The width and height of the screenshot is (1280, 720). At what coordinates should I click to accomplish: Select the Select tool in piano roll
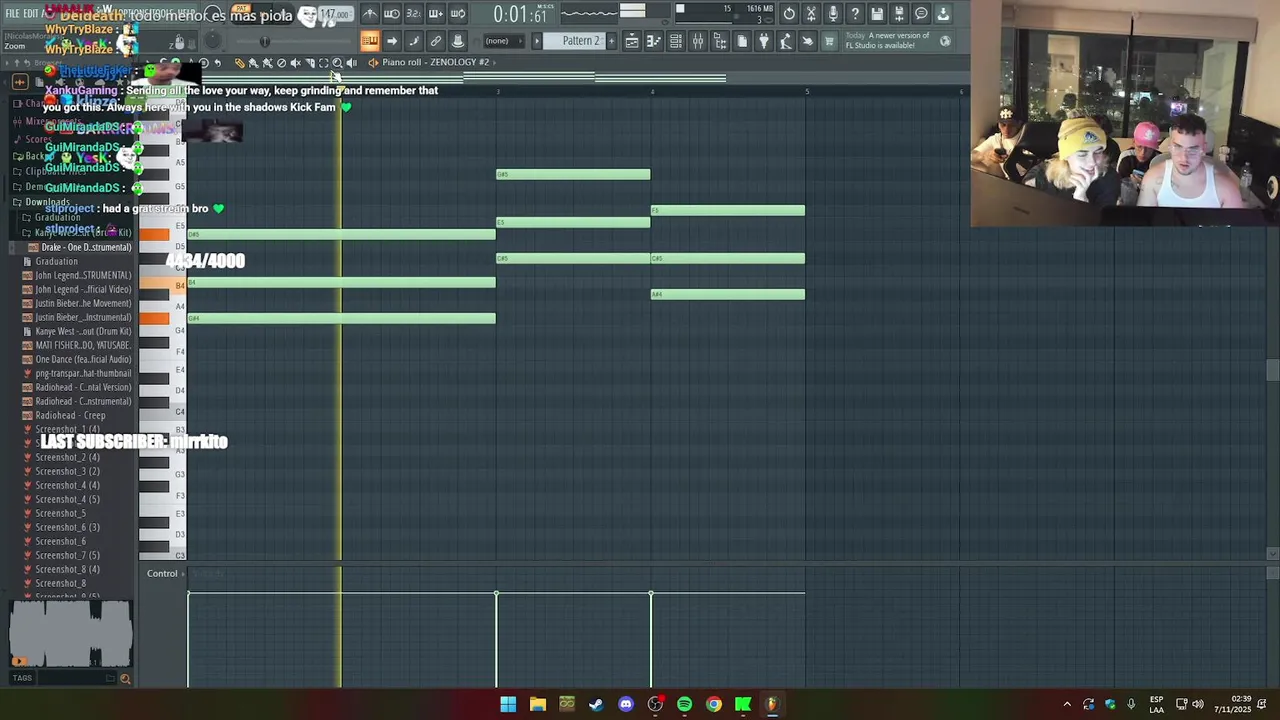point(323,63)
